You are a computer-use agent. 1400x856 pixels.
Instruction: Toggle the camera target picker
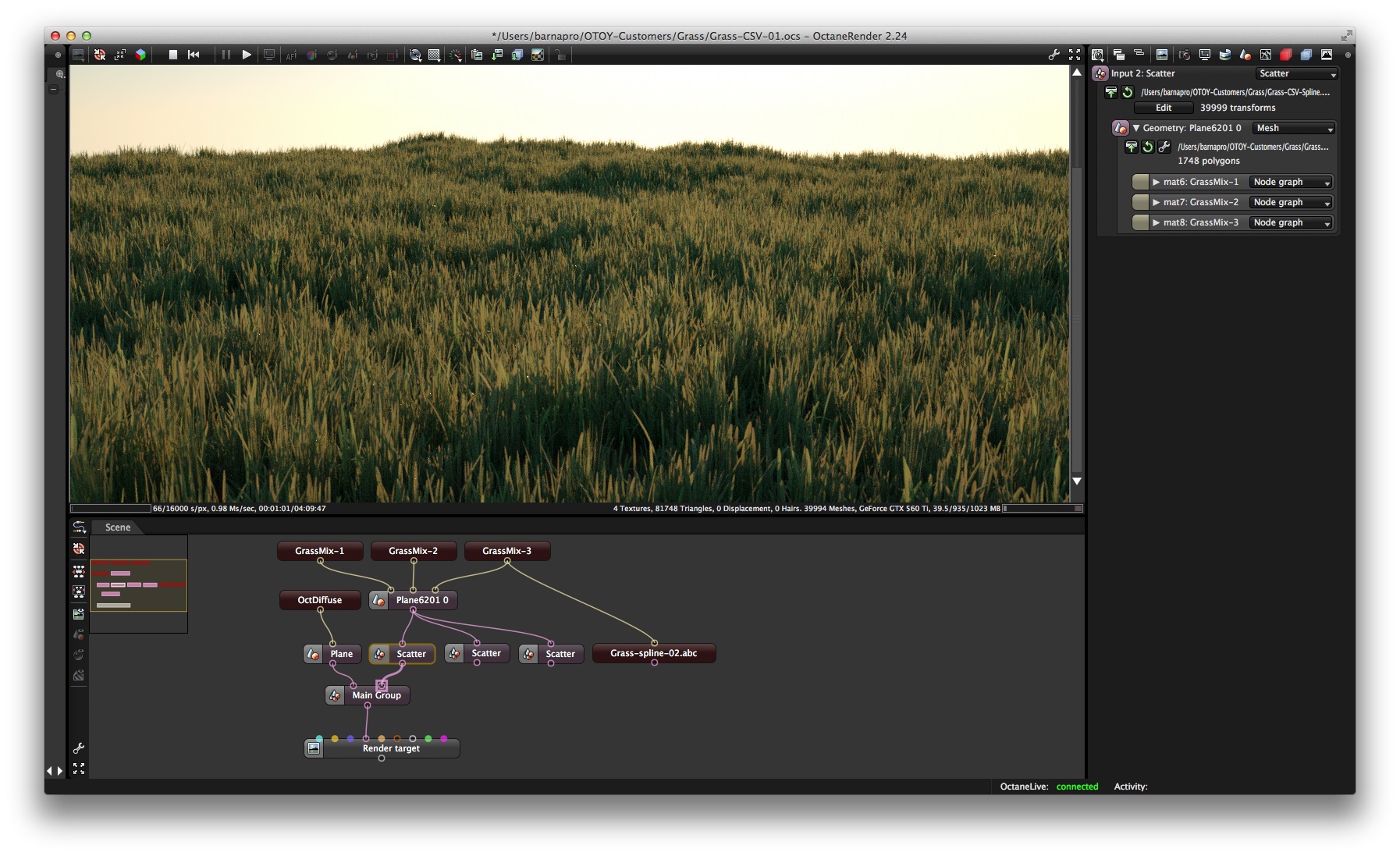click(372, 55)
